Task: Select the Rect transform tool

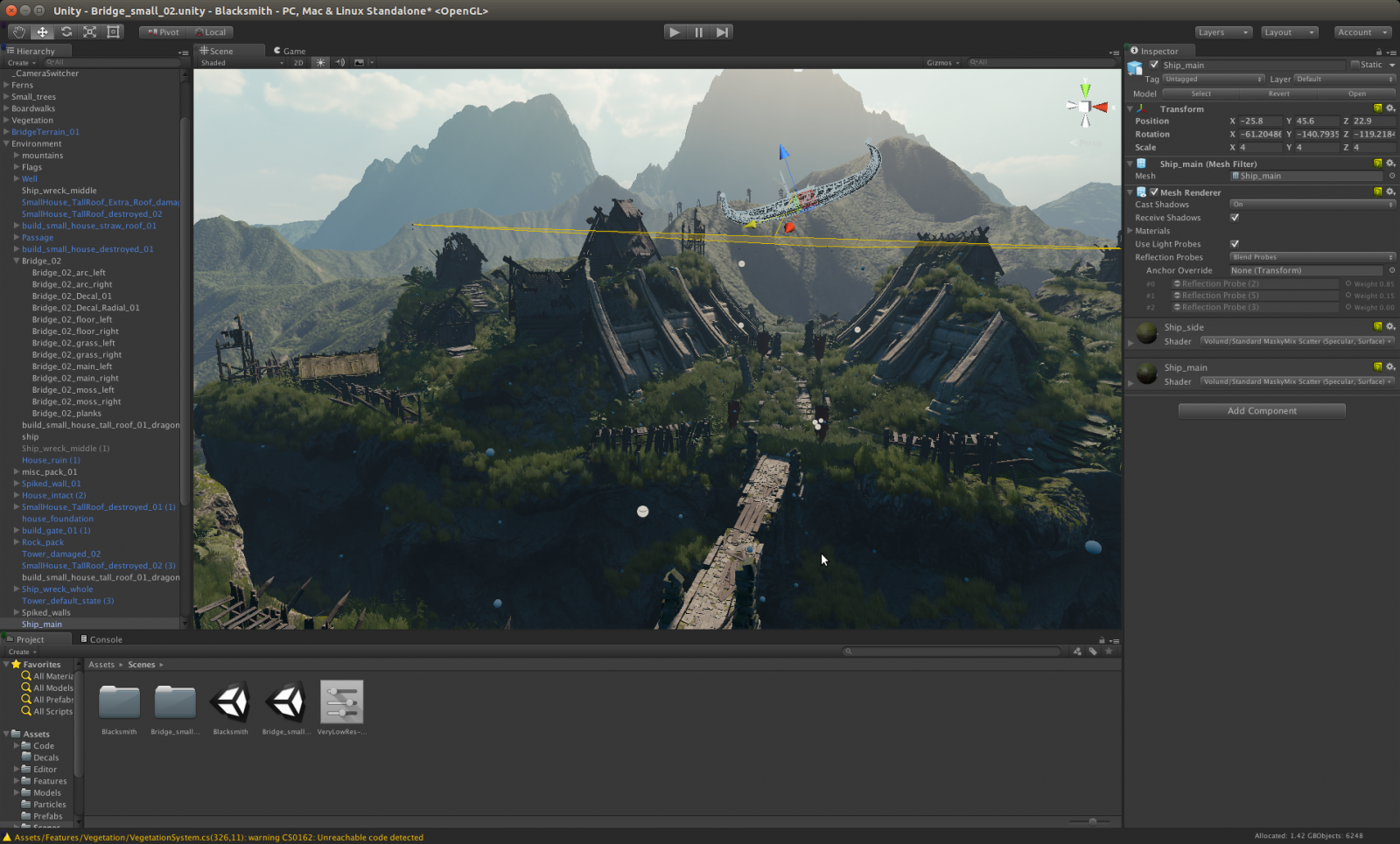Action: tap(113, 31)
